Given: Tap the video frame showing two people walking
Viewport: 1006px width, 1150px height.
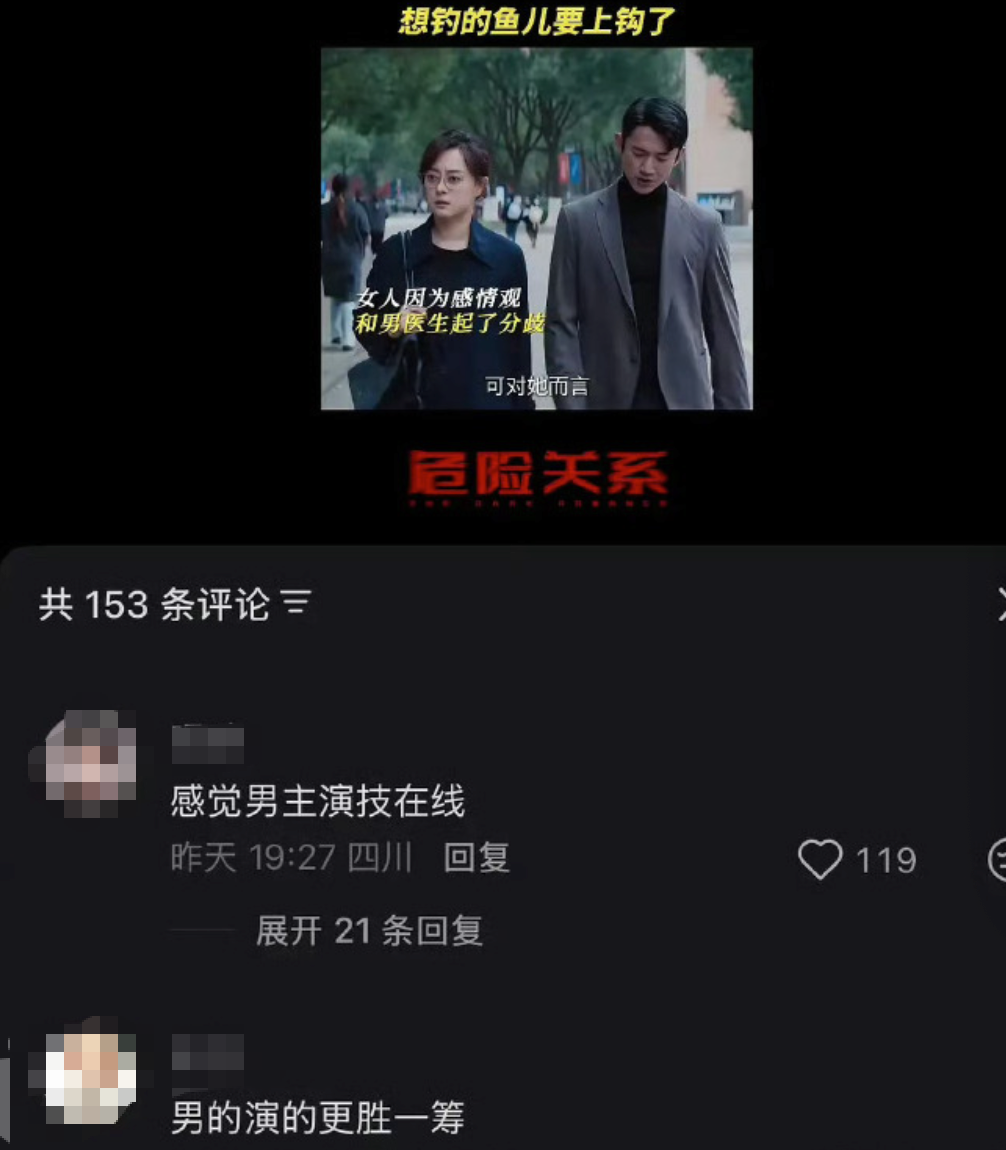Looking at the screenshot, I should pyautogui.click(x=537, y=228).
